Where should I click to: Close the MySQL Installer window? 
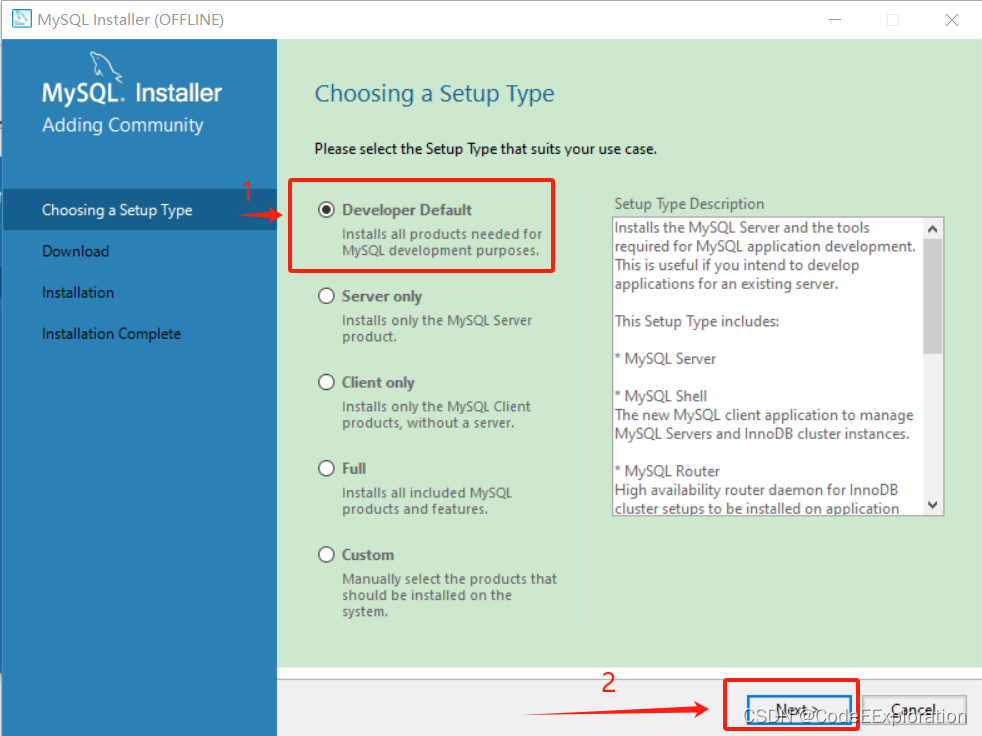pyautogui.click(x=952, y=19)
